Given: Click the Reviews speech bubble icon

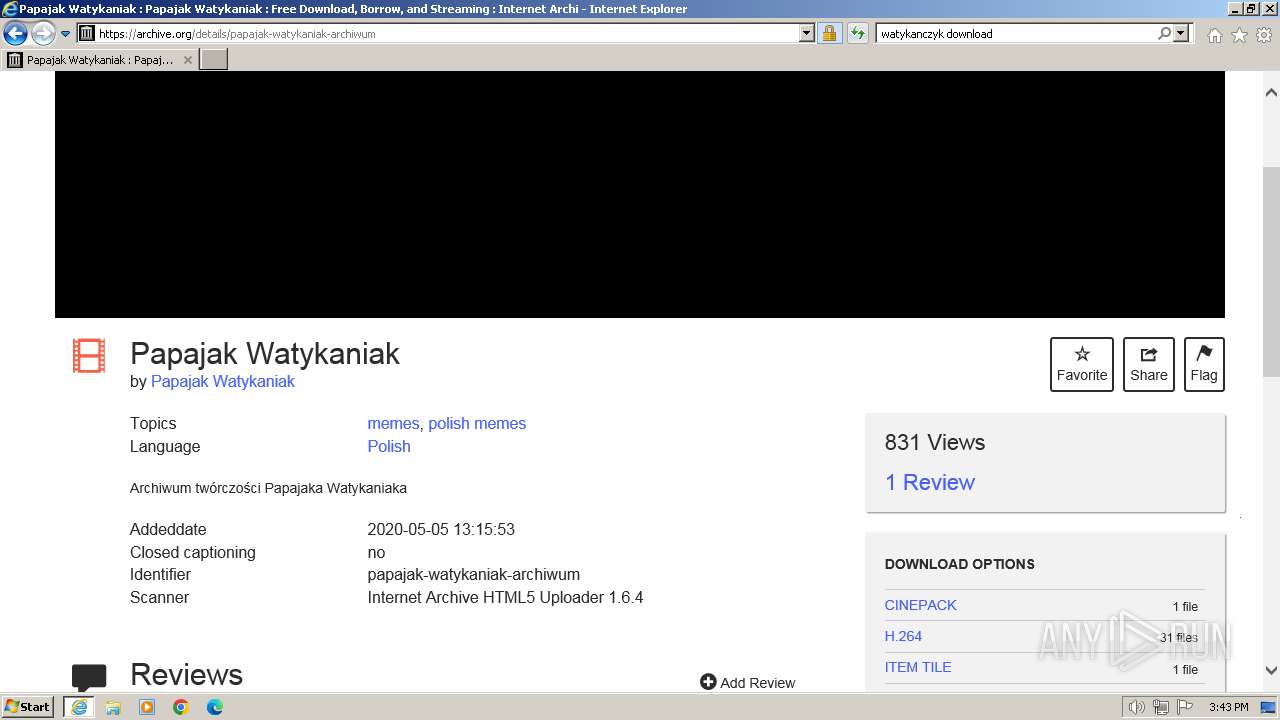Looking at the screenshot, I should [x=89, y=678].
